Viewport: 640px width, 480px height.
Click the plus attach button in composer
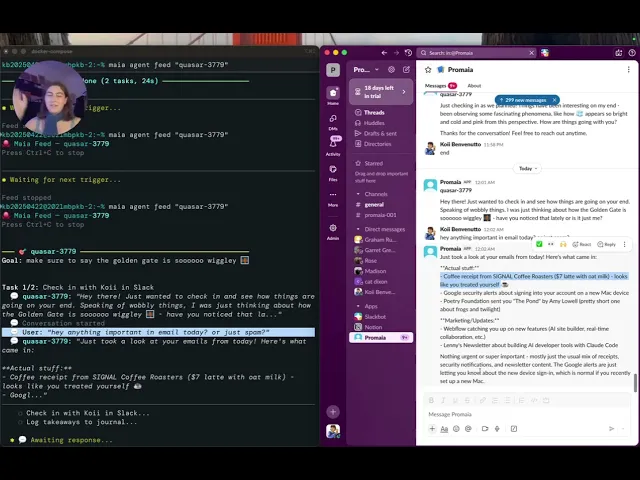[x=432, y=429]
